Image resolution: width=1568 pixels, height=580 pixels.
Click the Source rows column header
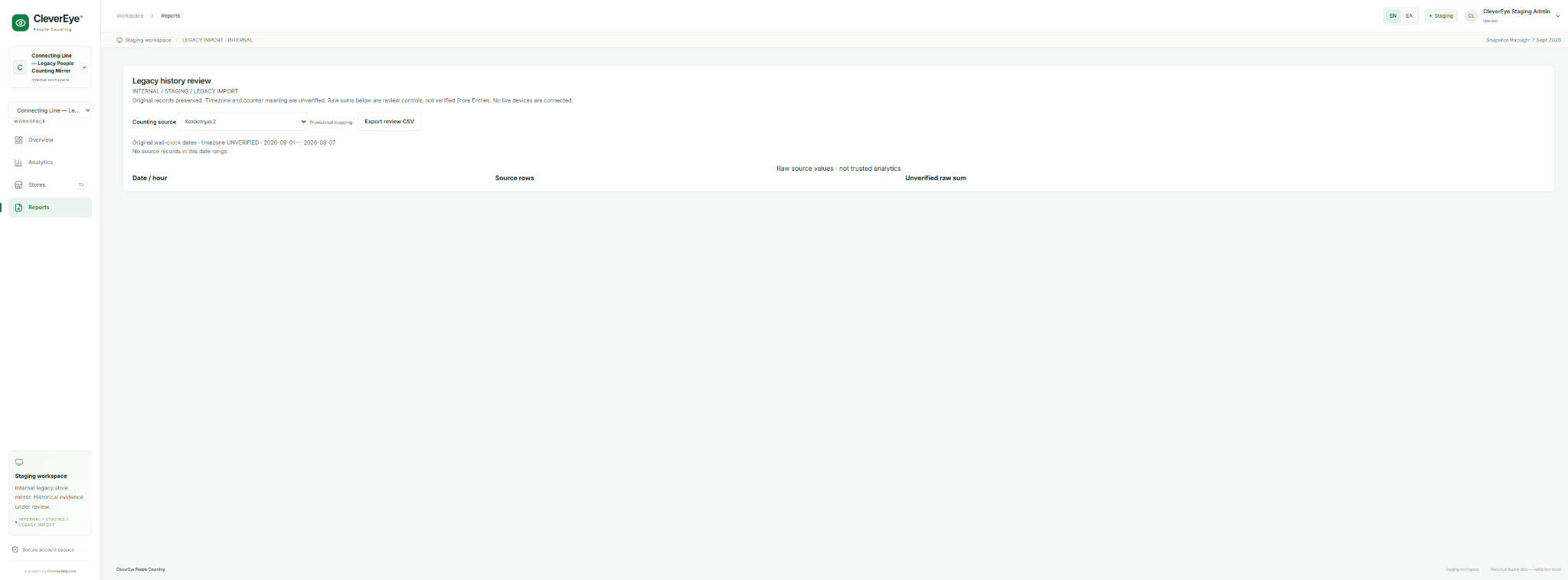pos(514,178)
